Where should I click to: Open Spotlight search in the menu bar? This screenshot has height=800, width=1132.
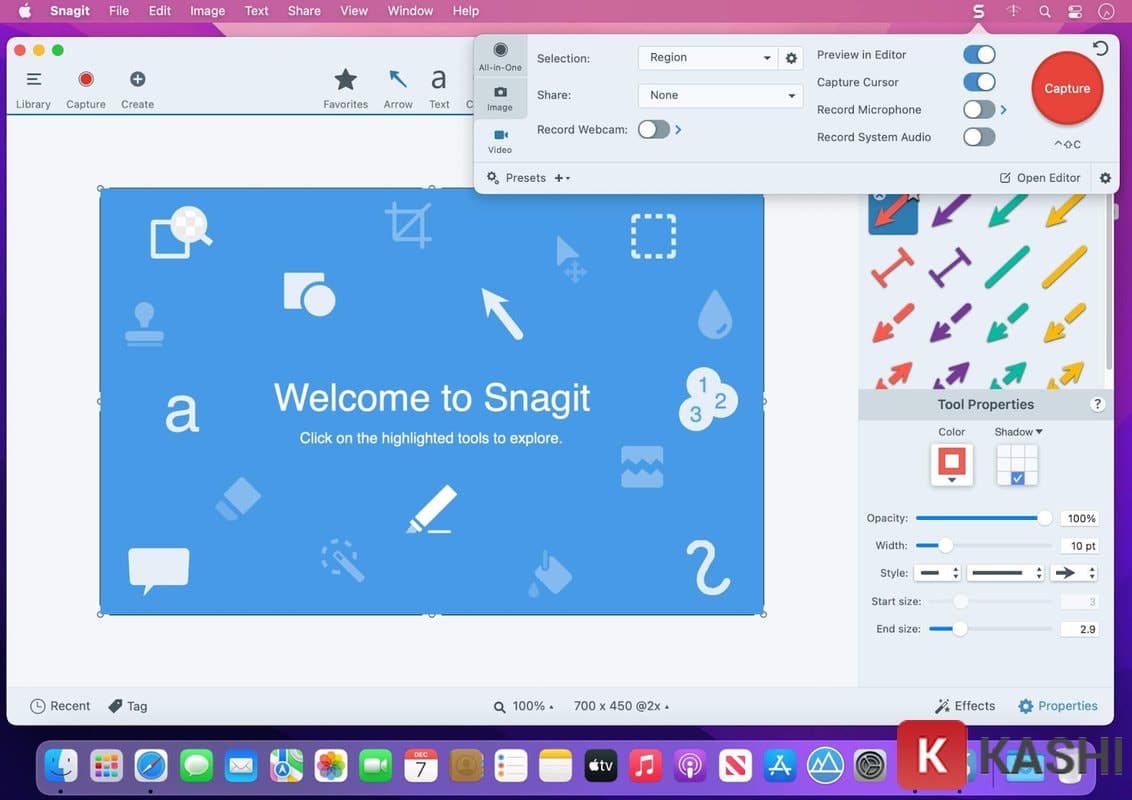pyautogui.click(x=1045, y=11)
